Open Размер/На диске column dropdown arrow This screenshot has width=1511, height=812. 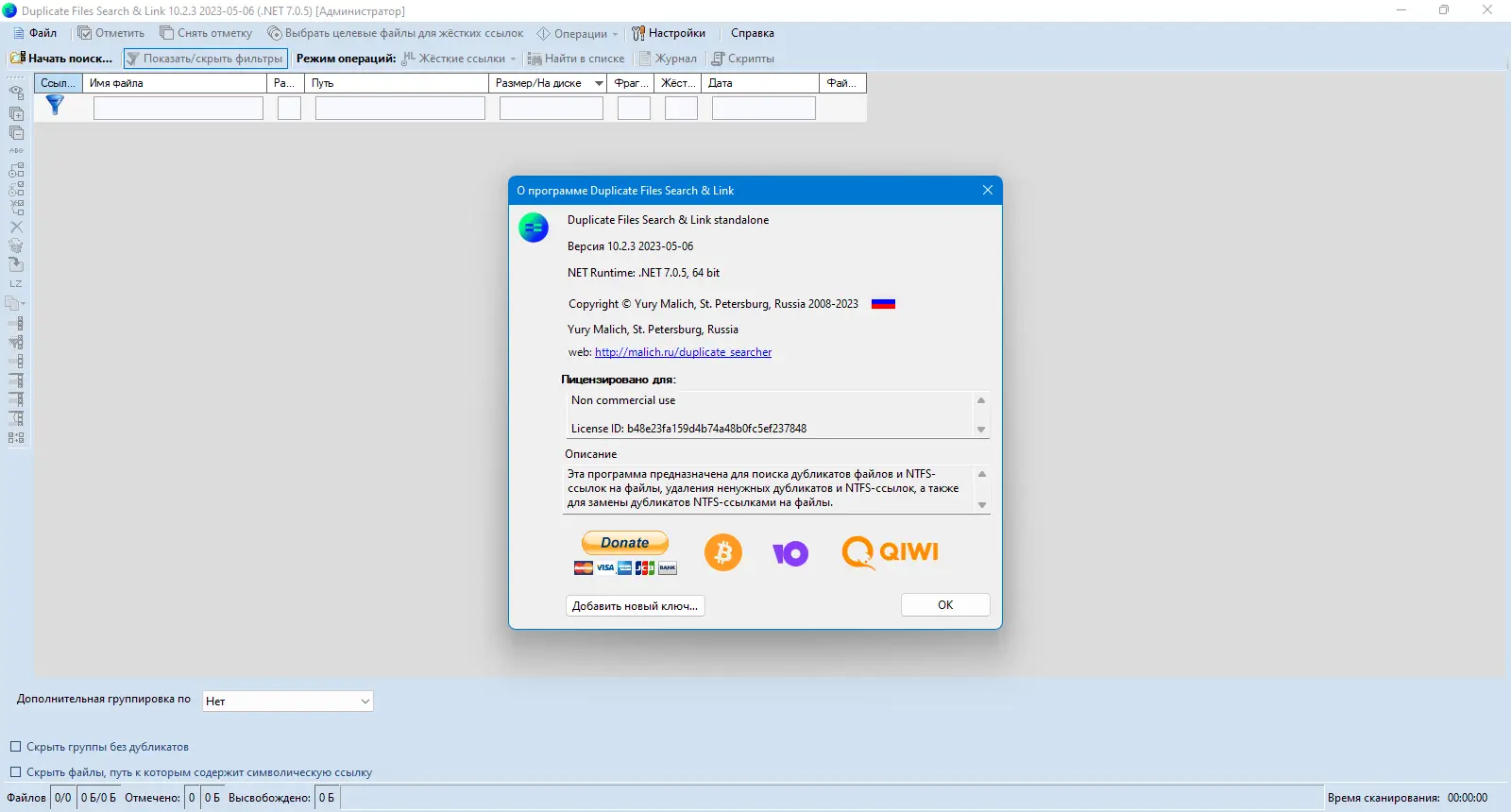tap(599, 83)
